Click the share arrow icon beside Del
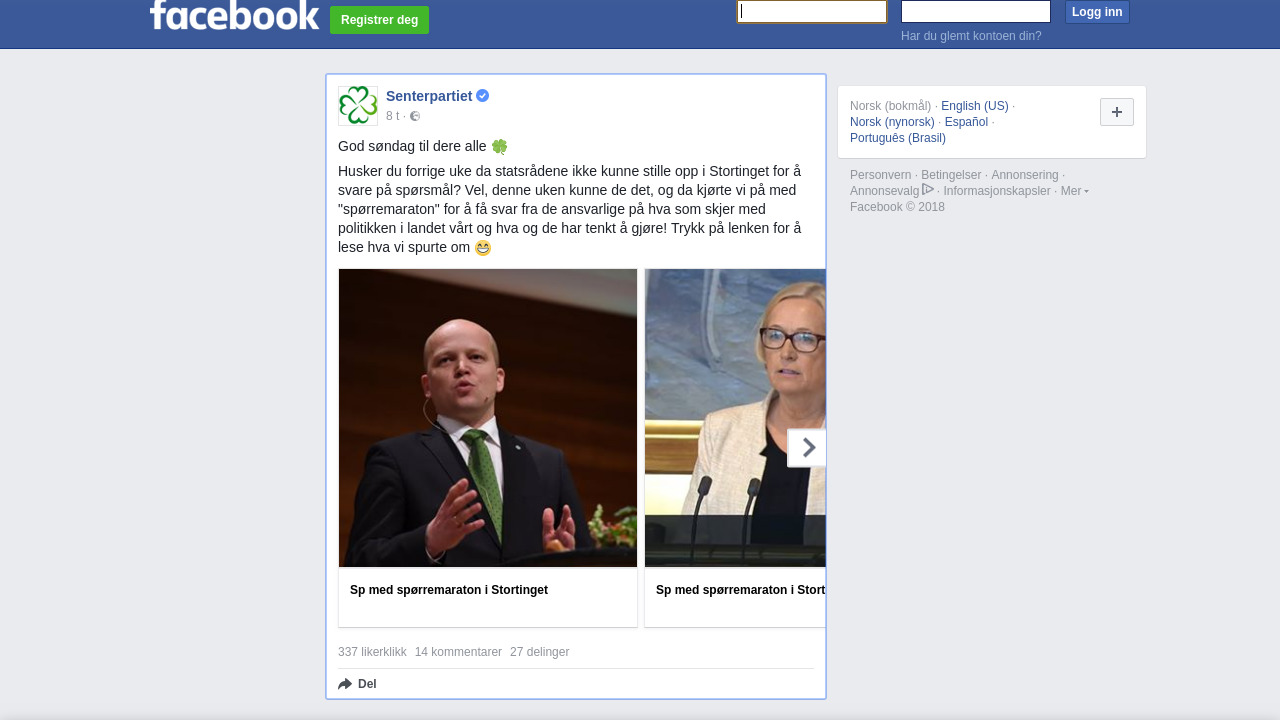1280x720 pixels. pyautogui.click(x=345, y=684)
